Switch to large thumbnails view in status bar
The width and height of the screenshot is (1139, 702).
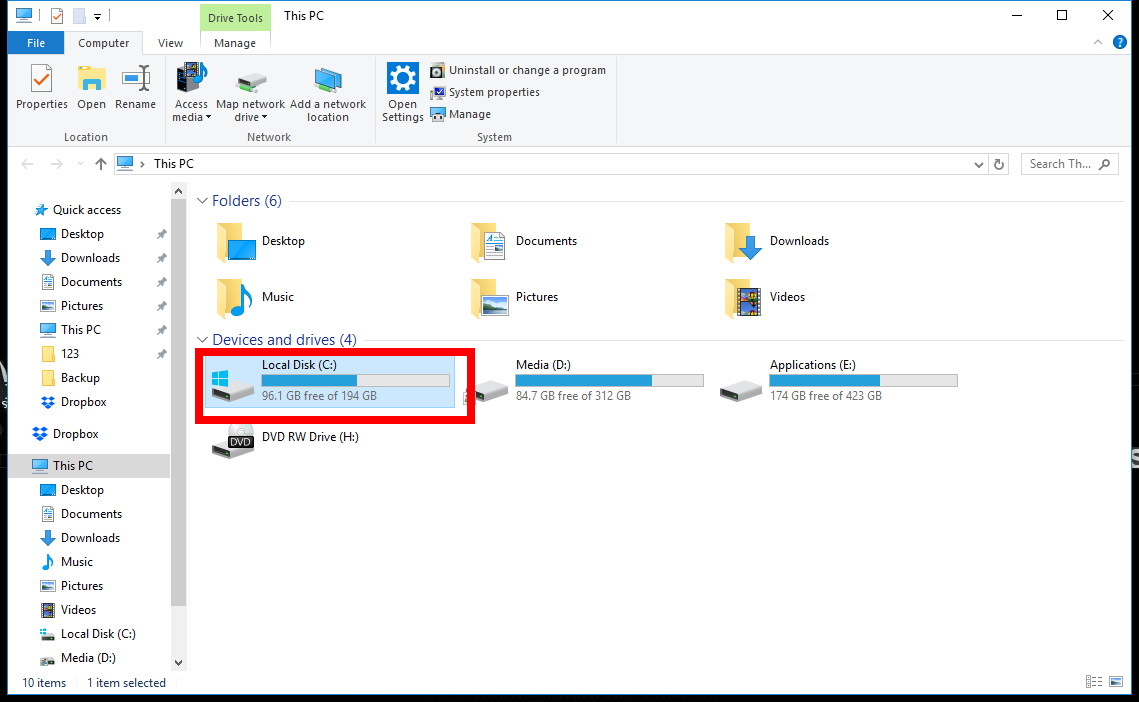coord(1115,681)
